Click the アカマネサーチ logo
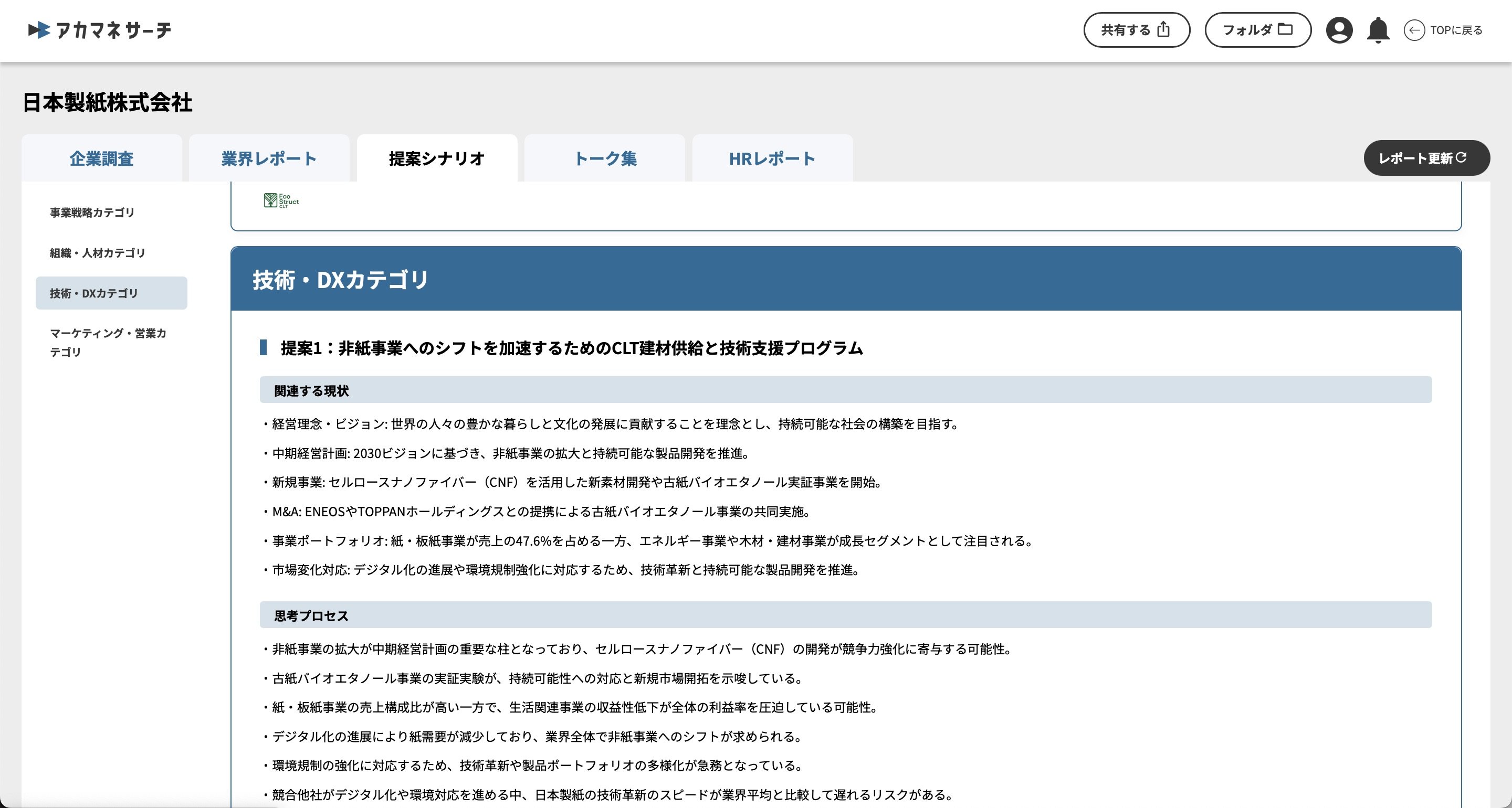Image resolution: width=1512 pixels, height=808 pixels. (x=100, y=30)
